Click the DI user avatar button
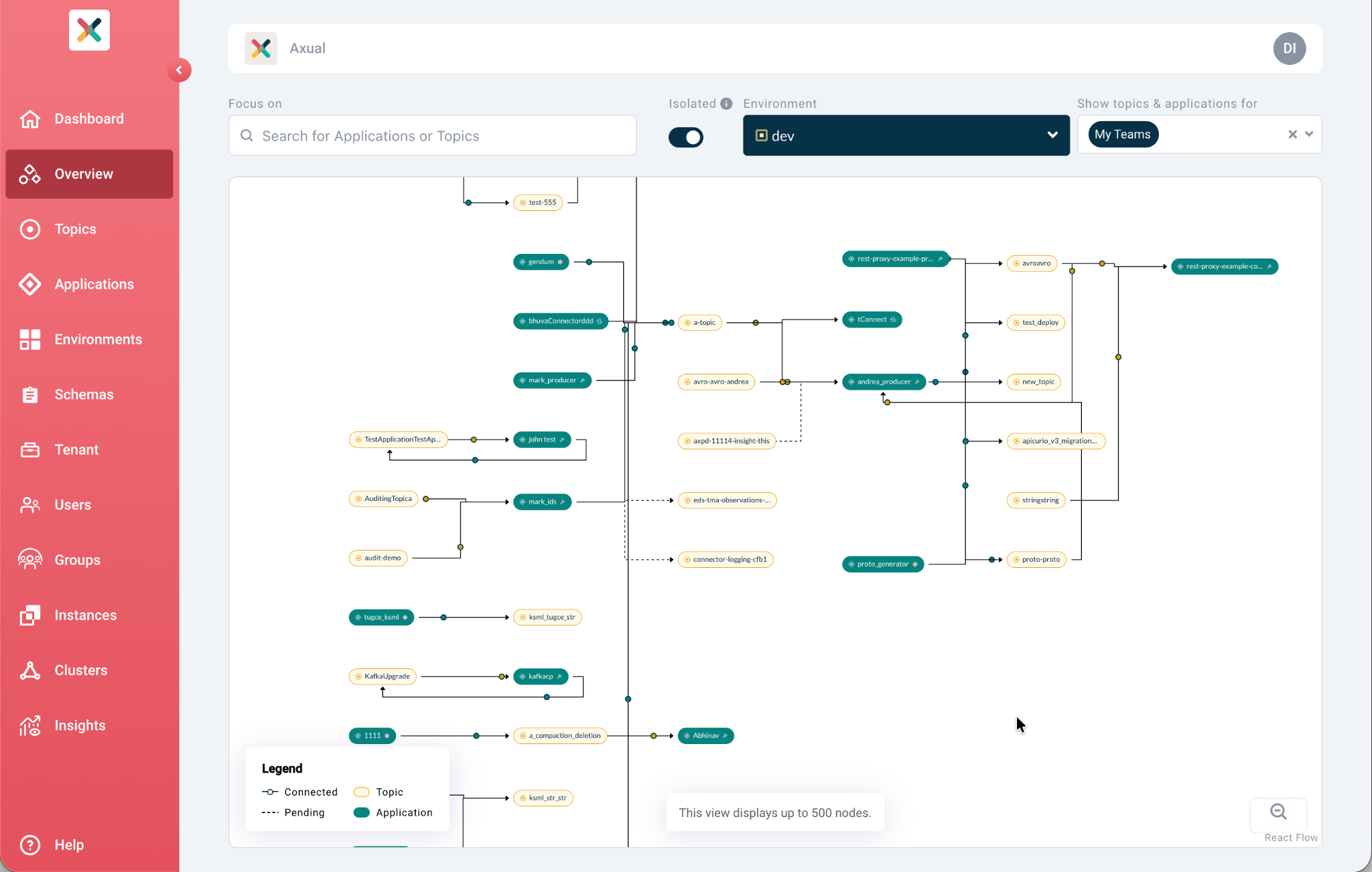 pos(1289,48)
